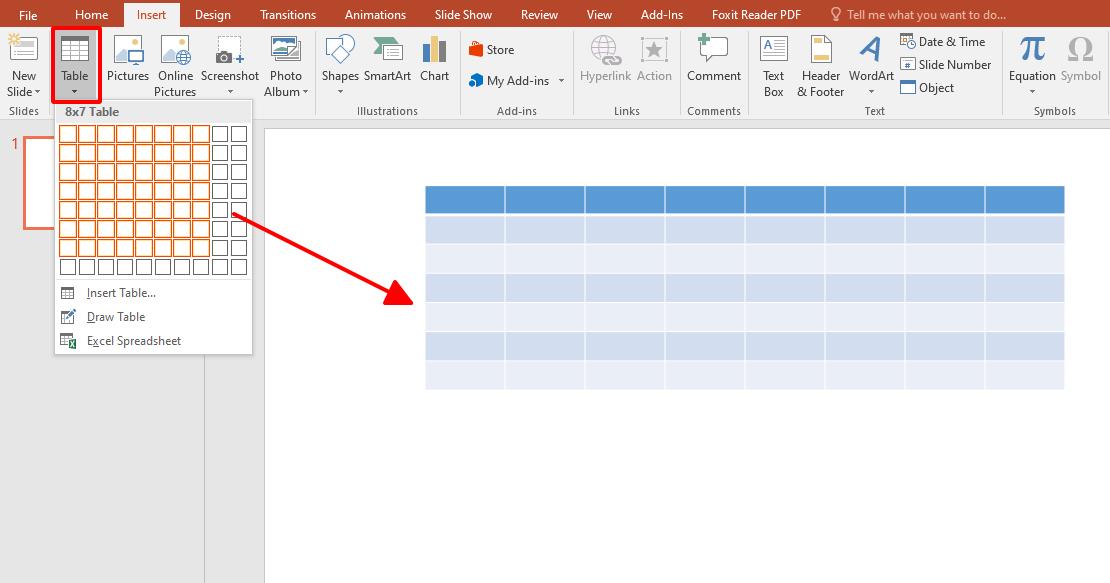Insert a Chart
Viewport: 1110px width, 583px height.
(x=434, y=60)
